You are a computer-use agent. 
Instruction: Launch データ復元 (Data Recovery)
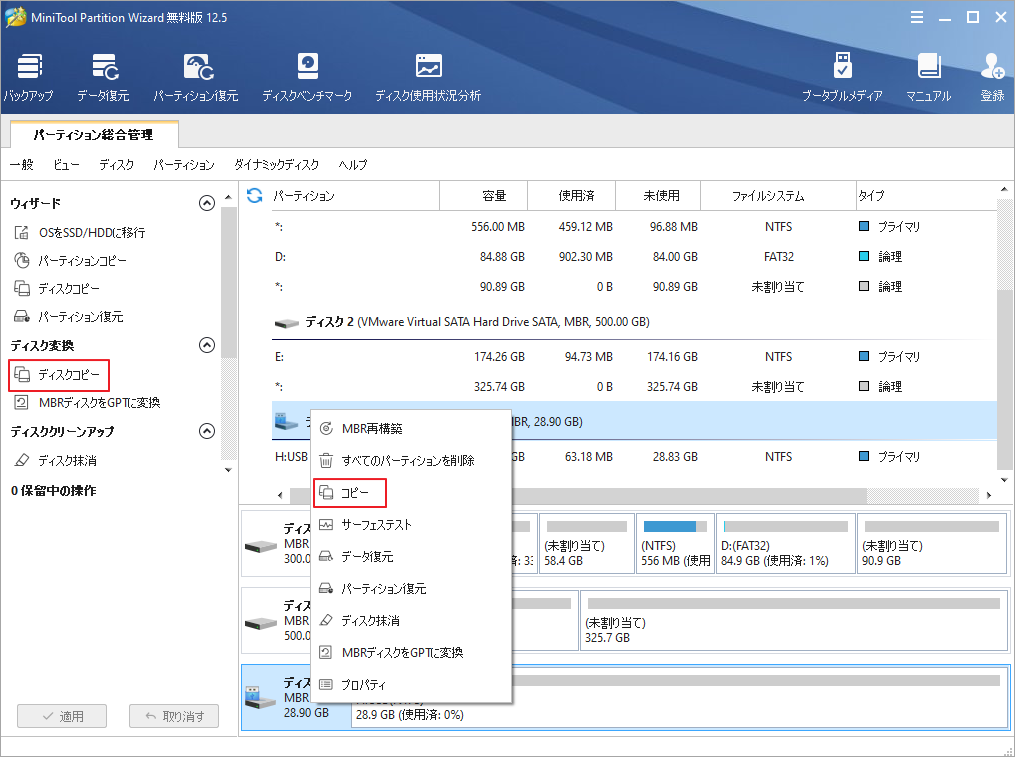tap(104, 78)
